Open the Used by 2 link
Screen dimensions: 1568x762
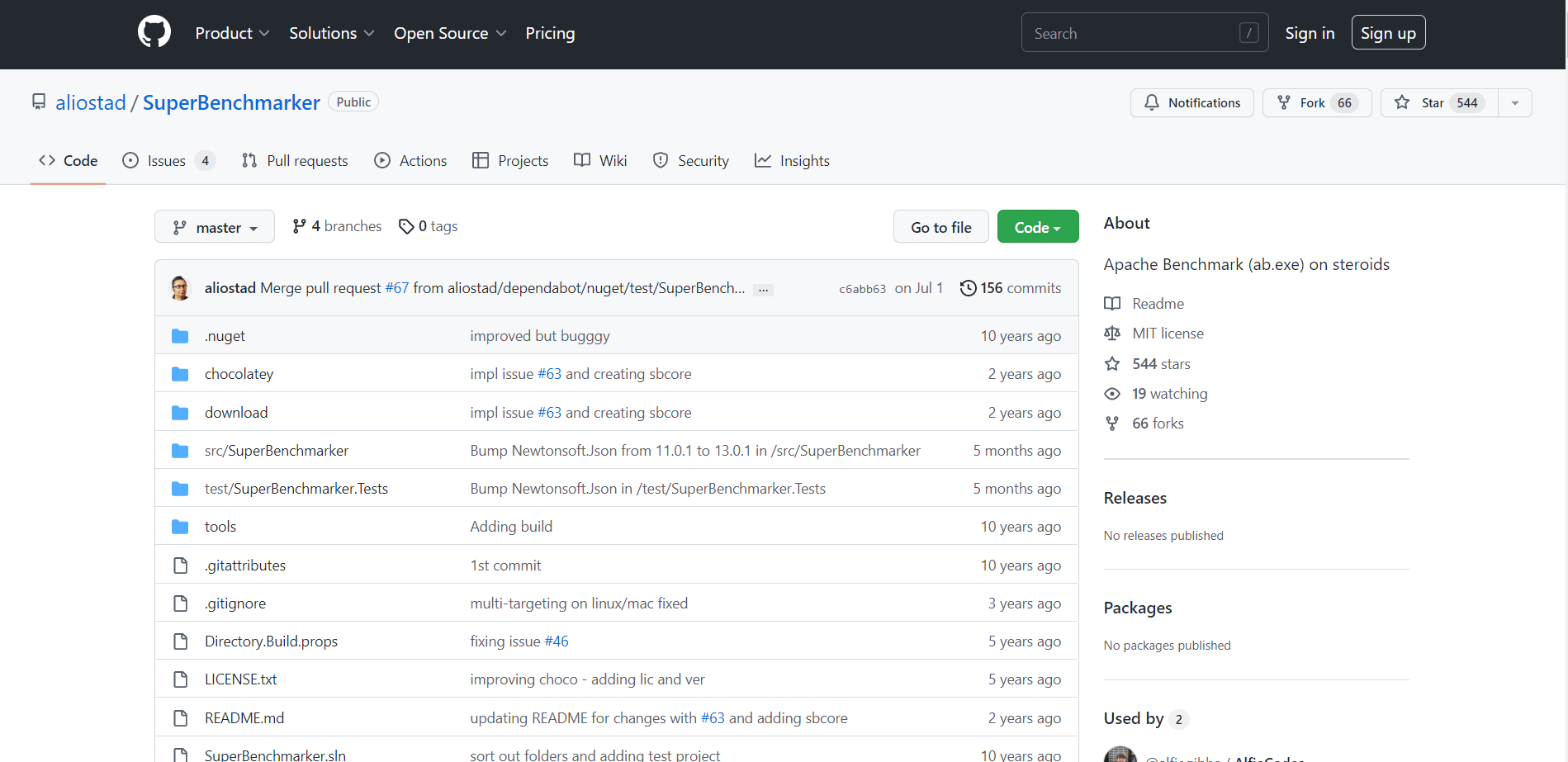[x=1146, y=719]
